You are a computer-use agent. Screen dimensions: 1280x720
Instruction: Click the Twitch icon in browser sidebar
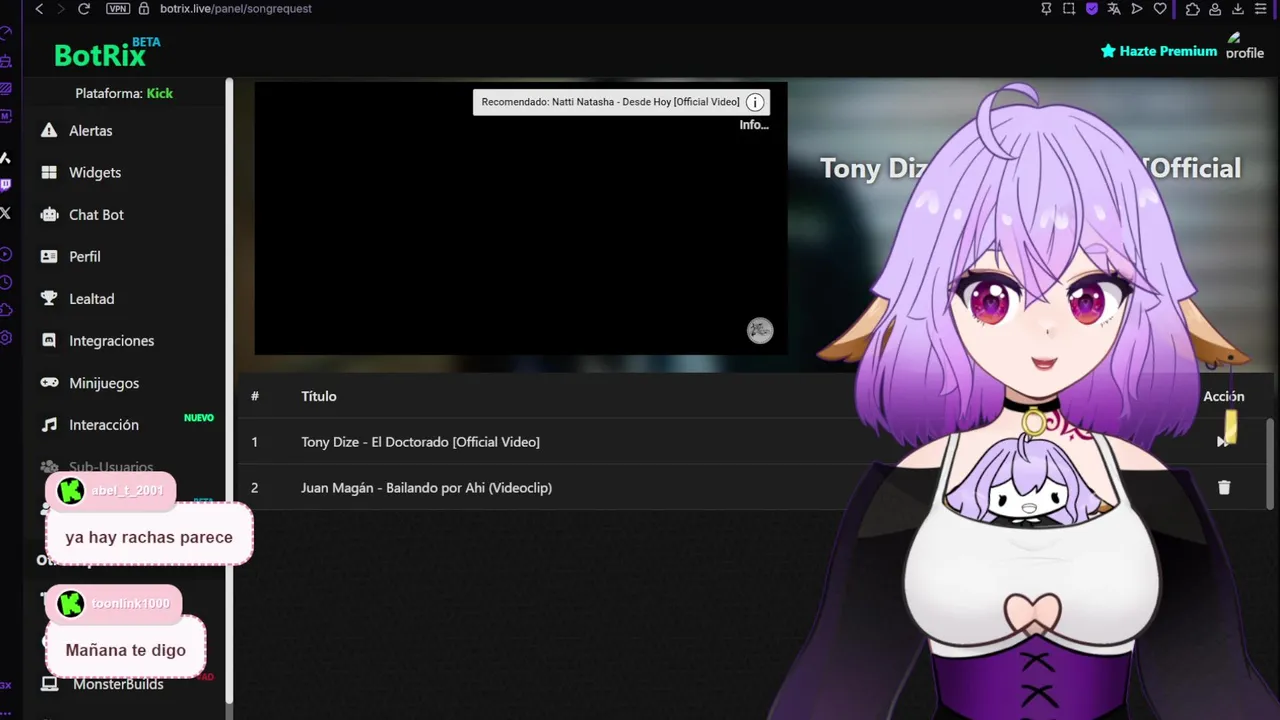pyautogui.click(x=6, y=185)
